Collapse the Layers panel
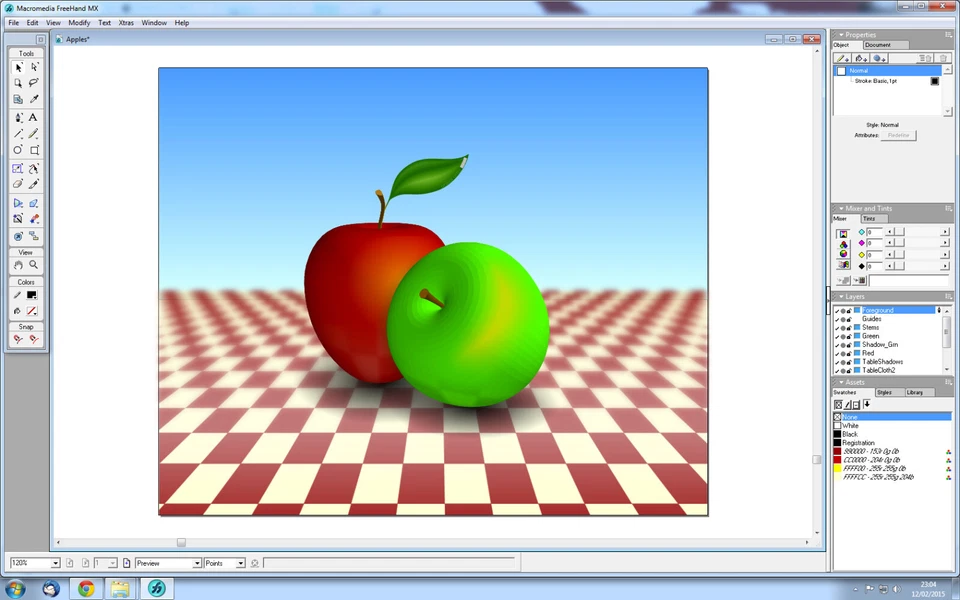This screenshot has height=600, width=960. pos(841,296)
